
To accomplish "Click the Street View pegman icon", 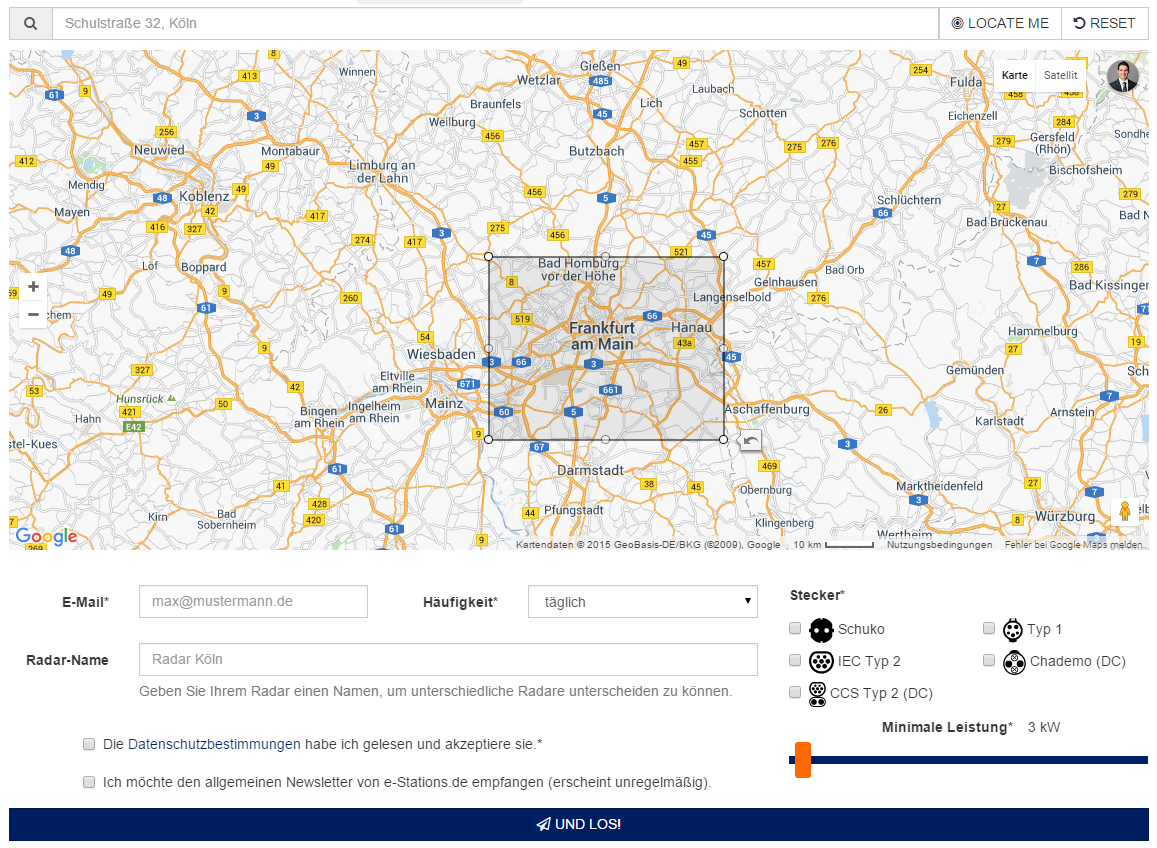I will click(x=1125, y=511).
